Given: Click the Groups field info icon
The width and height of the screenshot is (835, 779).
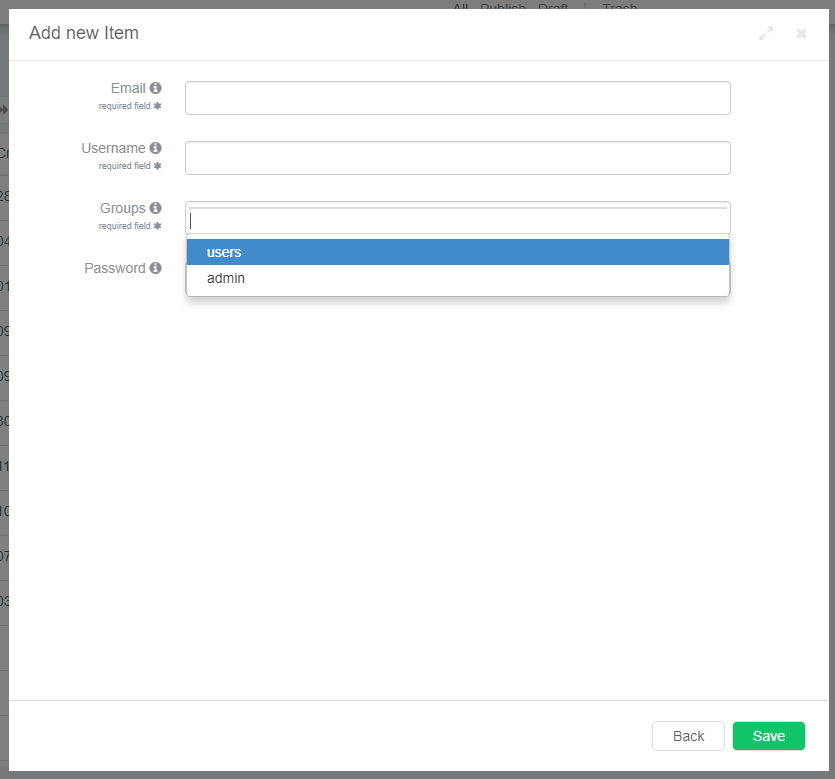Looking at the screenshot, I should pyautogui.click(x=155, y=208).
